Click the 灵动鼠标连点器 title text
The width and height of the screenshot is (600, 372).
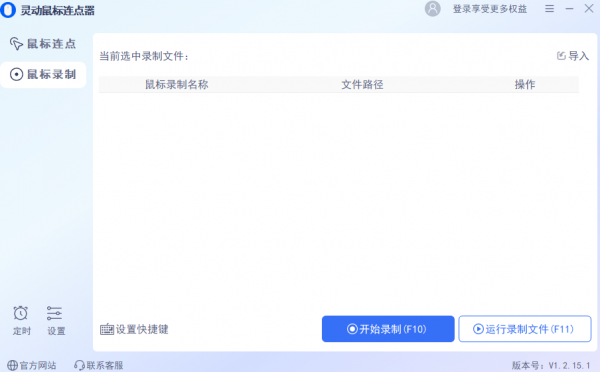(57, 10)
